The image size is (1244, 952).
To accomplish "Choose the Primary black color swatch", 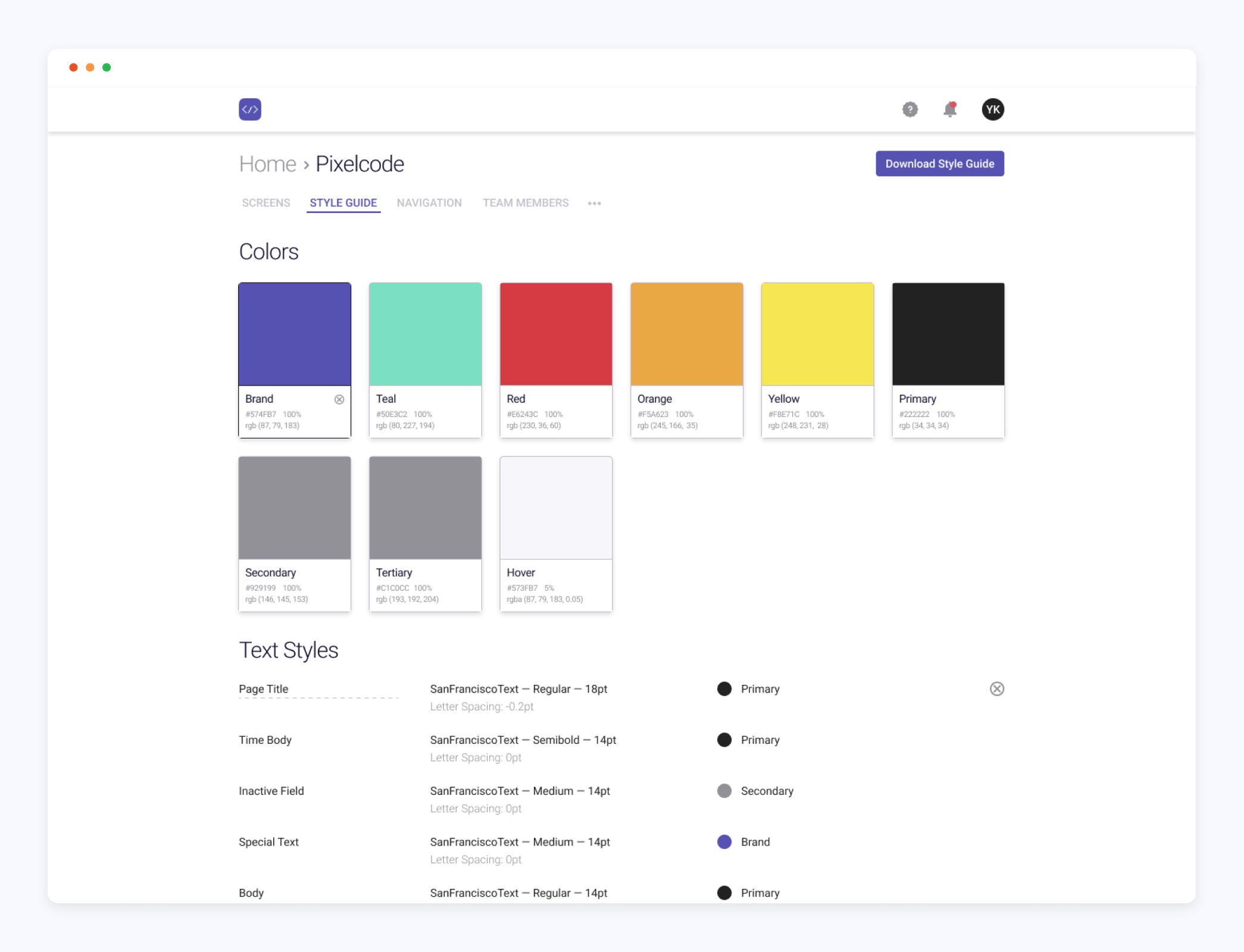I will pos(948,334).
